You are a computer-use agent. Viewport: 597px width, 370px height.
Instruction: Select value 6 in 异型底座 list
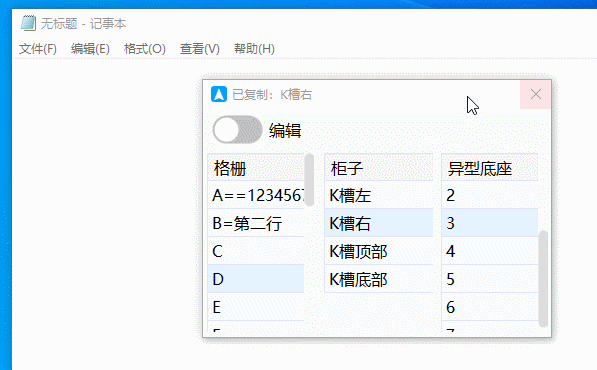pyautogui.click(x=490, y=307)
